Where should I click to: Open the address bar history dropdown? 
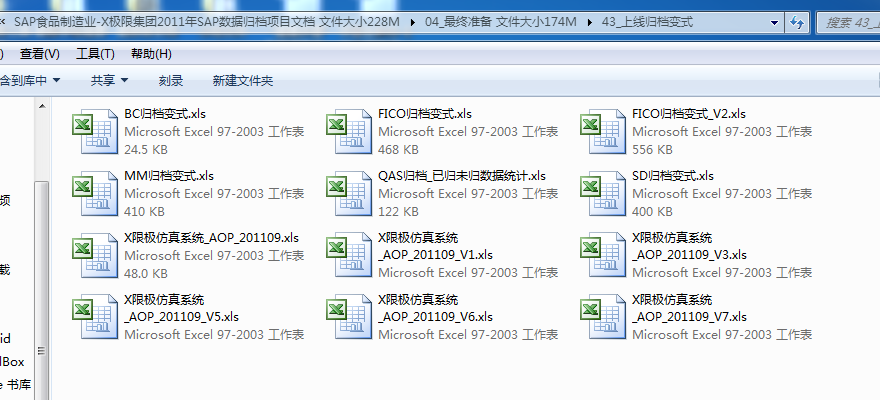coord(774,22)
